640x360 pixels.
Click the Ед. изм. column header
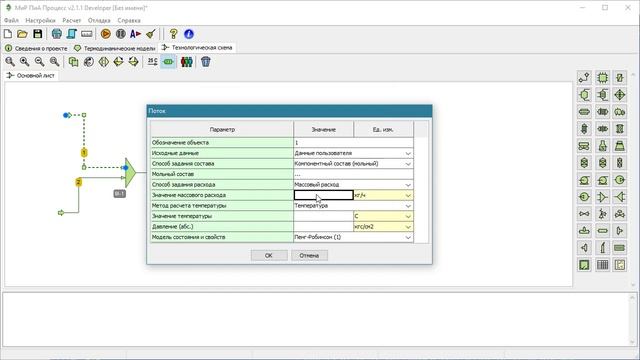pos(383,129)
